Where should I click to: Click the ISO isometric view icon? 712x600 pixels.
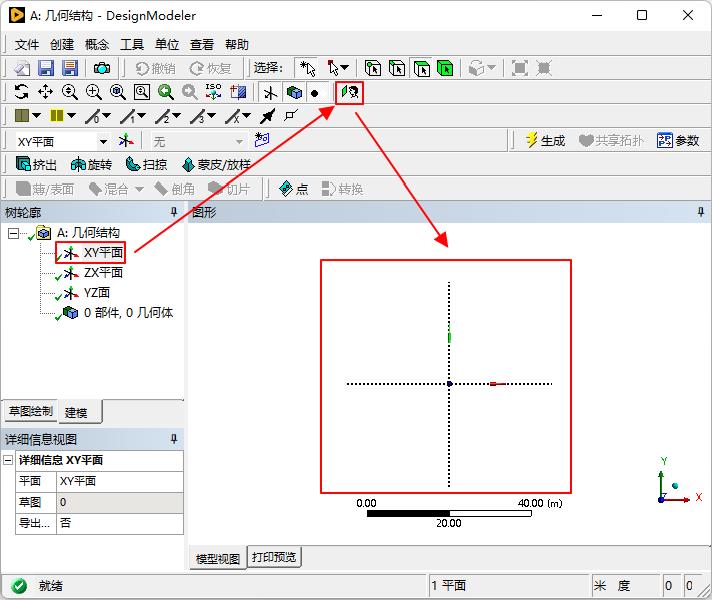(x=213, y=92)
